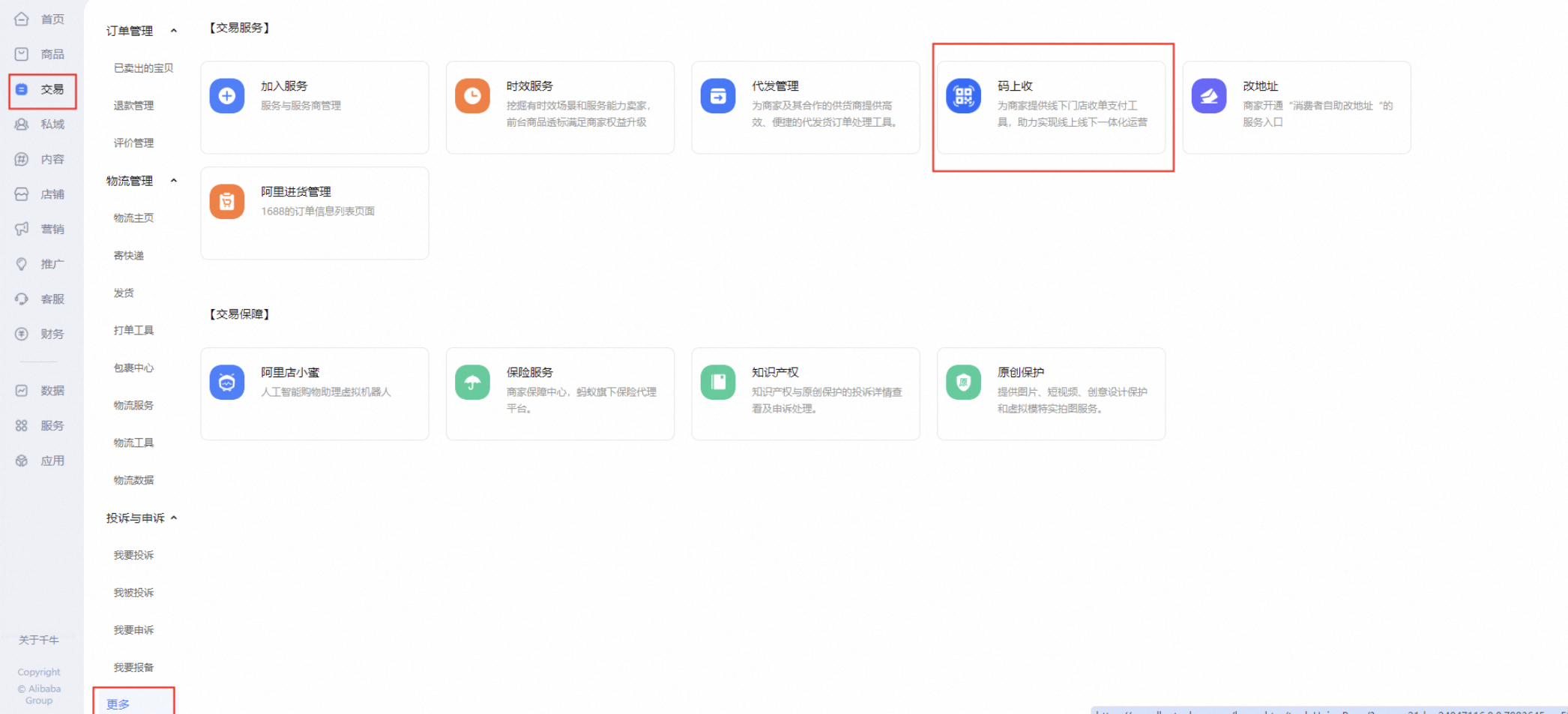
Task: Click the 更多 link at bottom
Action: (x=117, y=703)
